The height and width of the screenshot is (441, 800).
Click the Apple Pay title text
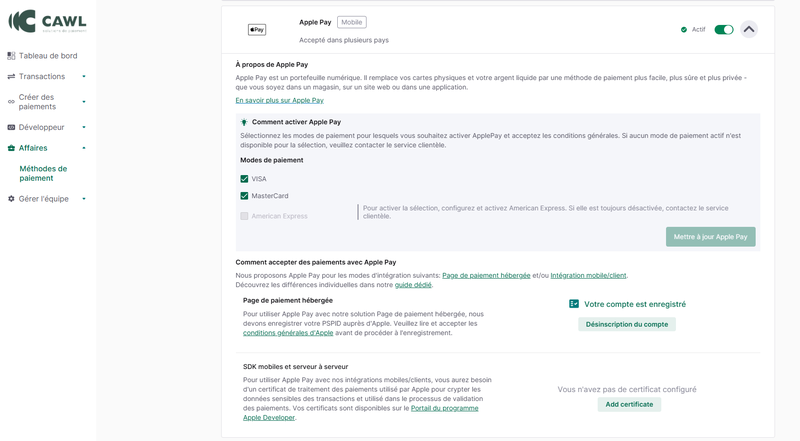coord(315,22)
